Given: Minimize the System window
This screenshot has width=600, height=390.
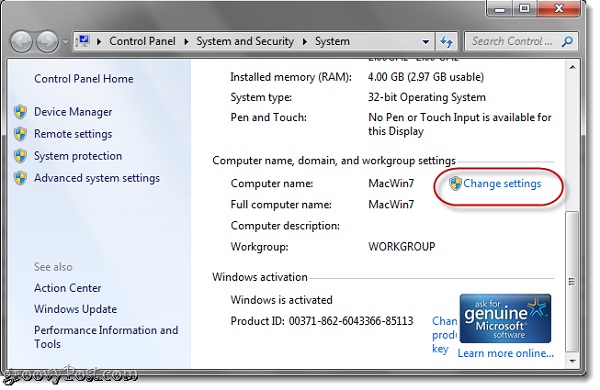Looking at the screenshot, I should click(x=499, y=9).
